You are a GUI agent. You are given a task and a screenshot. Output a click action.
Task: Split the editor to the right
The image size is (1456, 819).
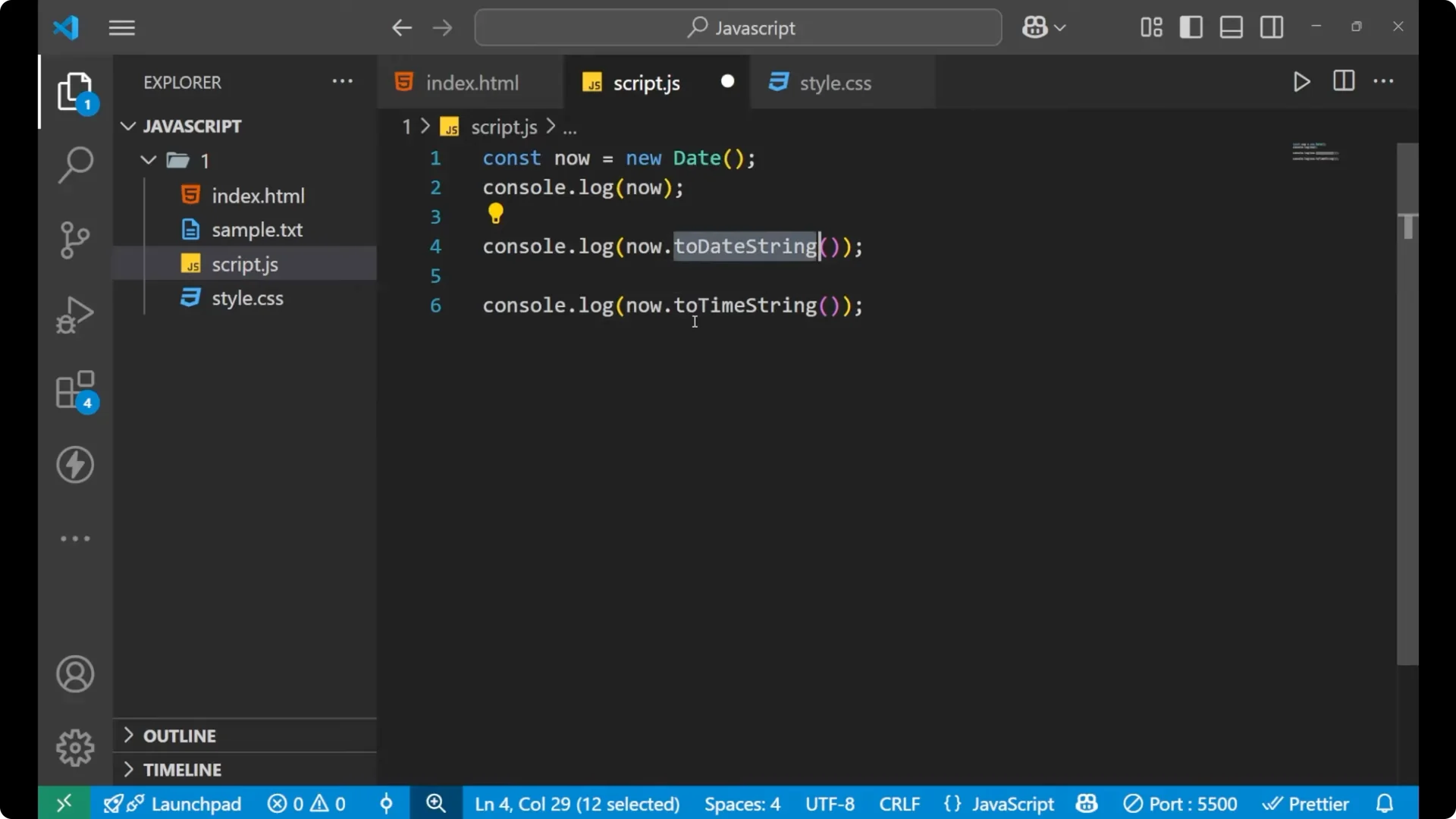pos(1343,81)
